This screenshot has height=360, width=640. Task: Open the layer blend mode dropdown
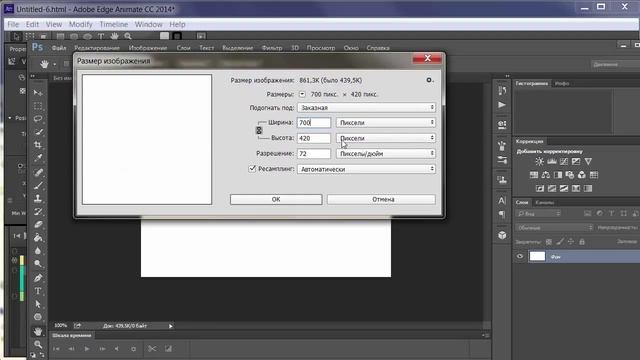coord(554,227)
